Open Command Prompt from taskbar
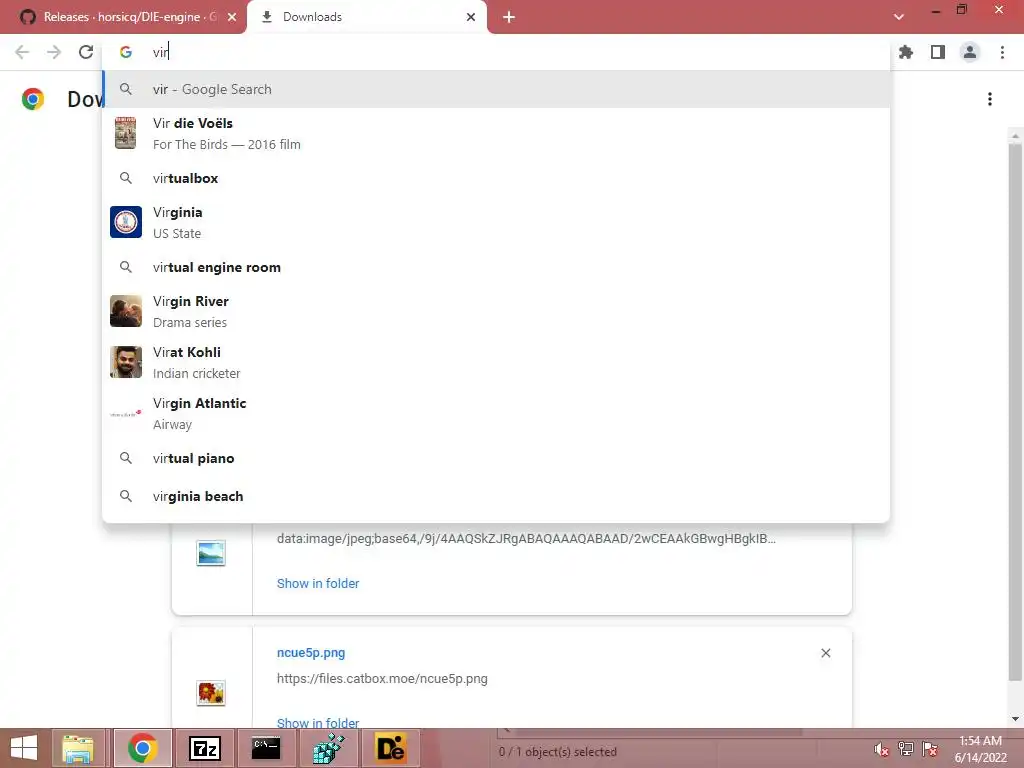Viewport: 1024px width, 768px height. click(266, 748)
